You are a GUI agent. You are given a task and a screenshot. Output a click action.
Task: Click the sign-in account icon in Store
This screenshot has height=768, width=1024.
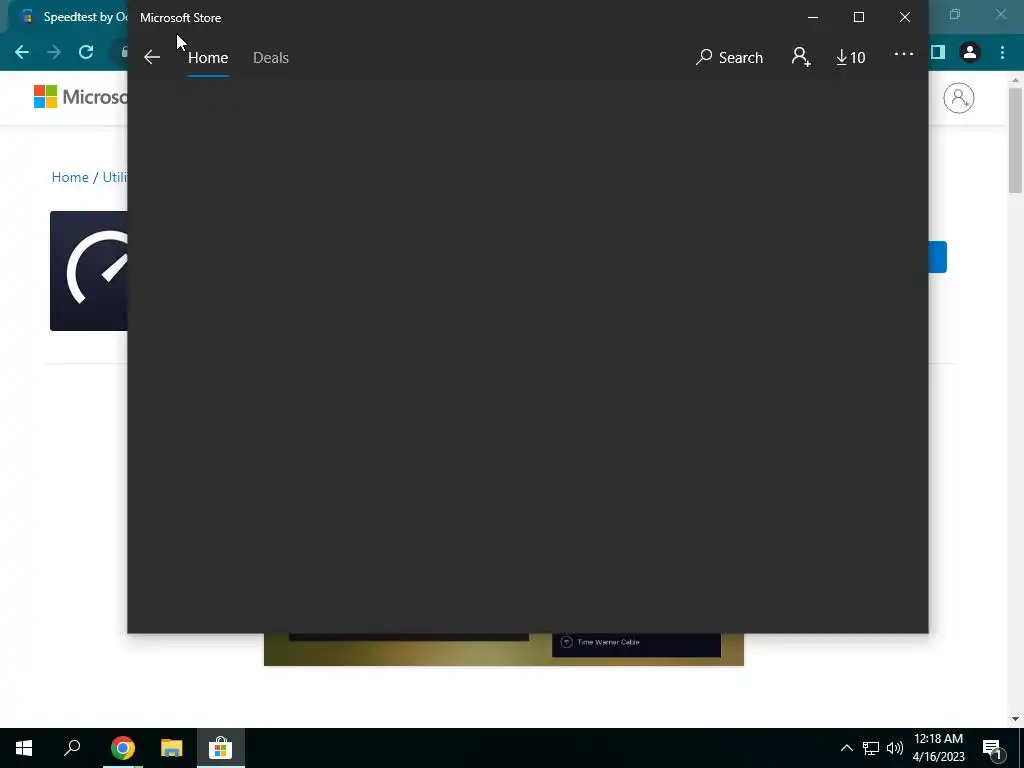pos(801,57)
